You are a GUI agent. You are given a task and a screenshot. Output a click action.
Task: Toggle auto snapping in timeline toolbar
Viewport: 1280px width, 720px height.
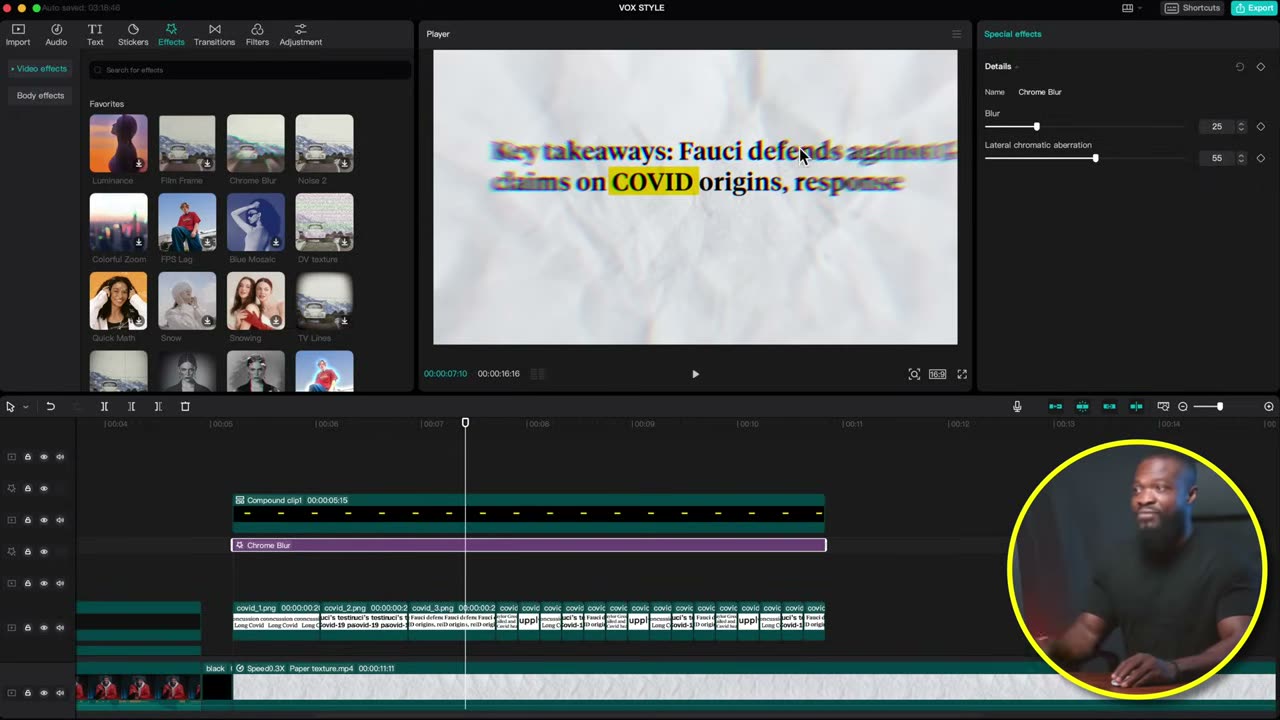click(1082, 407)
